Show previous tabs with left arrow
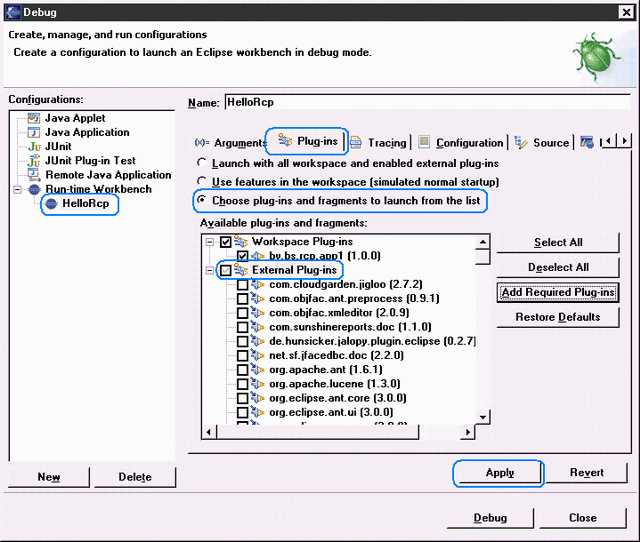The width and height of the screenshot is (640, 542). pyautogui.click(x=609, y=141)
